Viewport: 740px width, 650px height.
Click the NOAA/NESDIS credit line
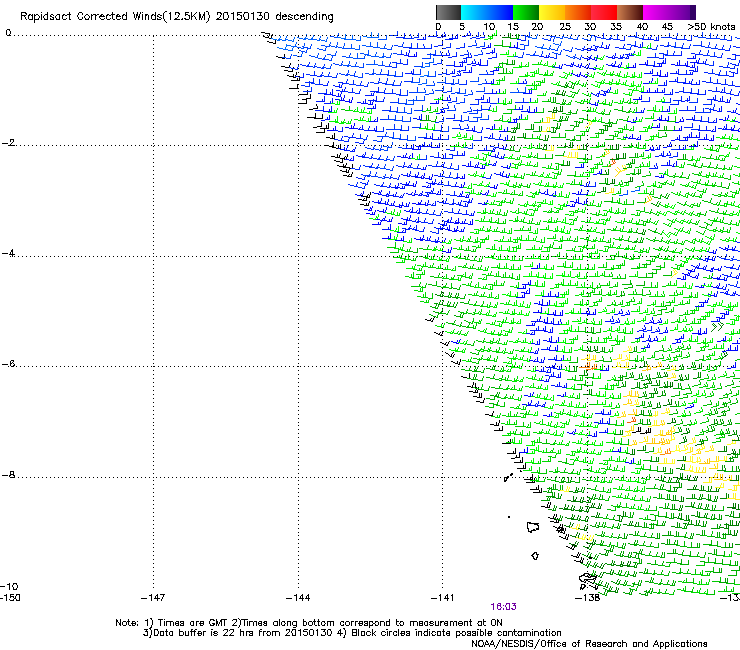[x=589, y=644]
